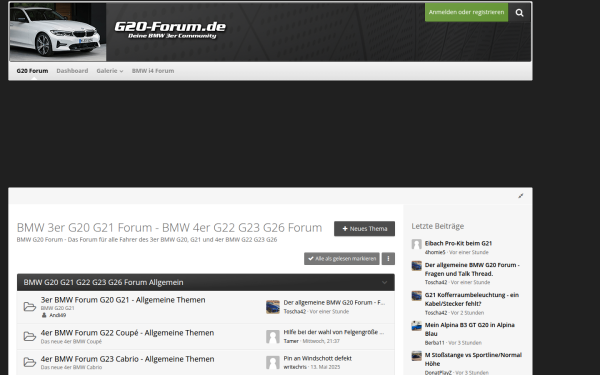Click the Letzte Beiträge sidebar heading
600x375 pixels.
point(438,226)
